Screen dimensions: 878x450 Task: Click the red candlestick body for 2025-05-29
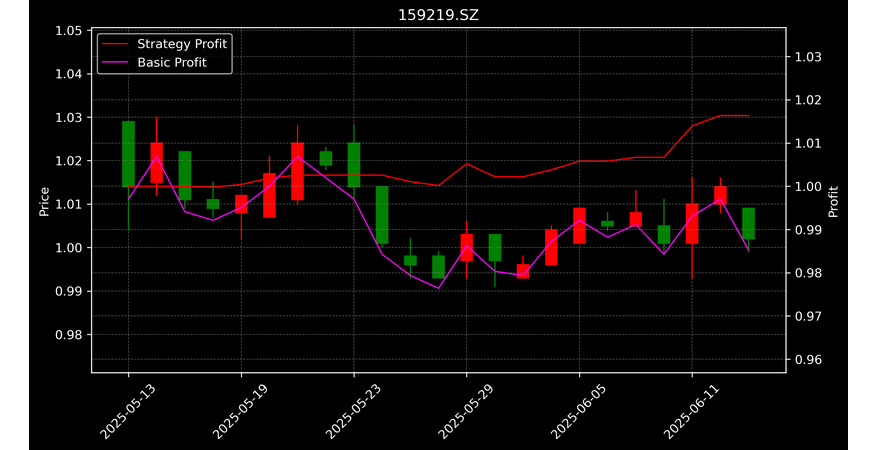(x=466, y=247)
